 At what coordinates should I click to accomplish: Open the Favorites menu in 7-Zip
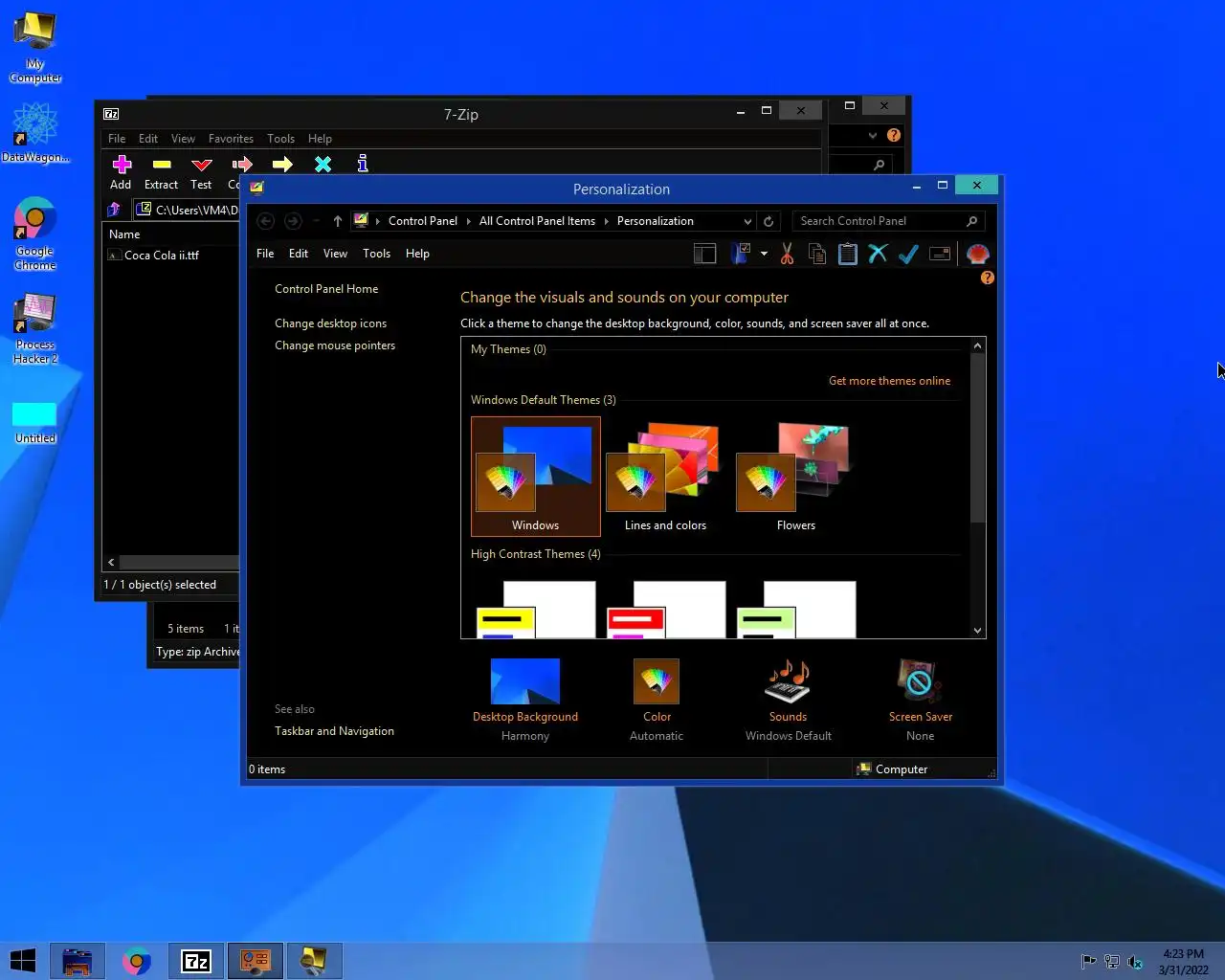(231, 139)
